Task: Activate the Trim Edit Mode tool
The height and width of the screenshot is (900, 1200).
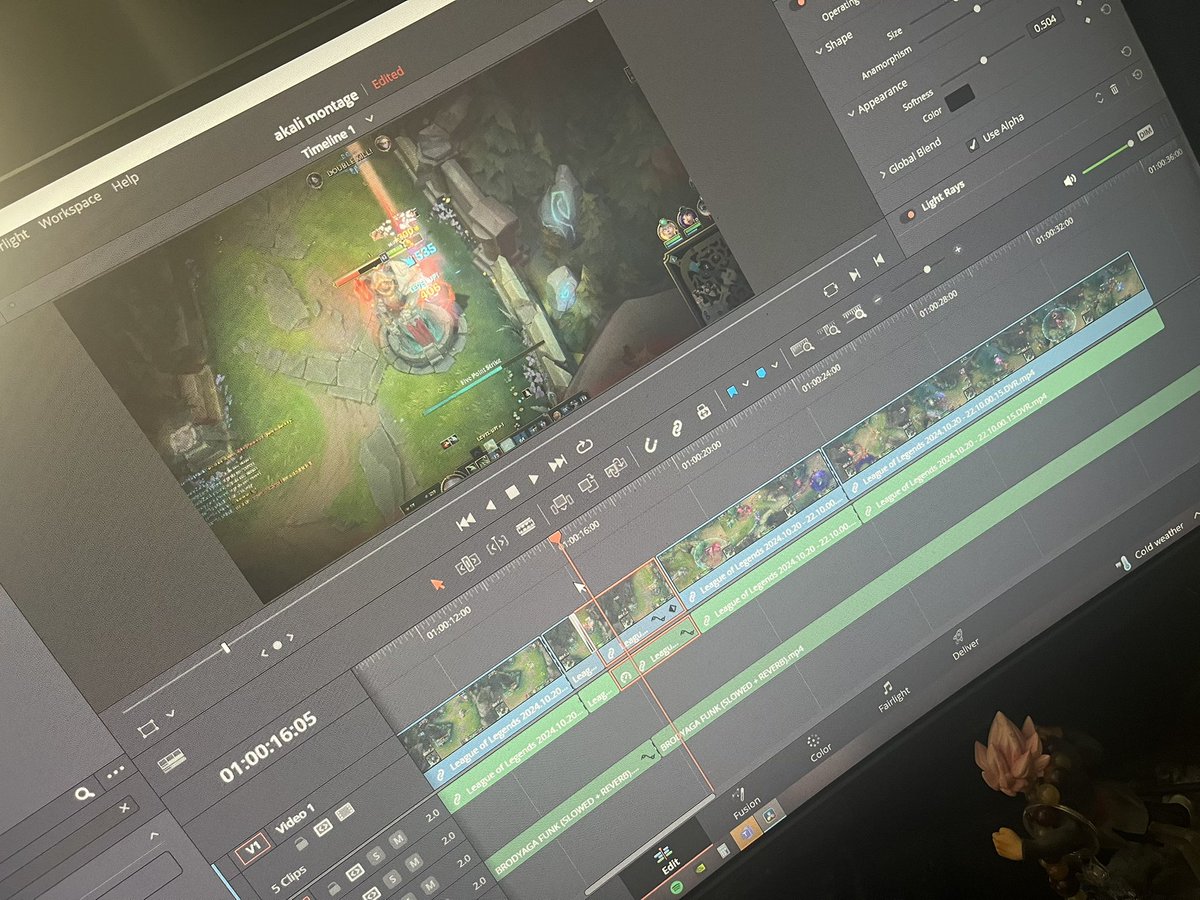Action: coord(468,565)
